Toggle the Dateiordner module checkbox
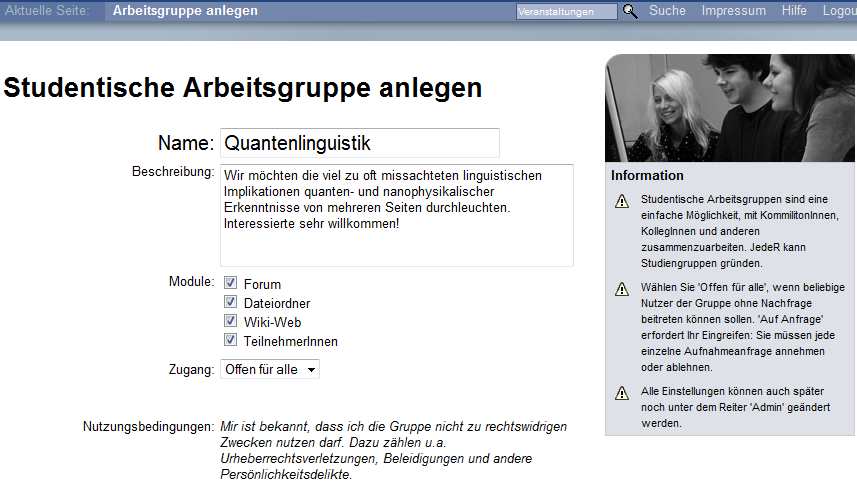This screenshot has height=487, width=857. (x=230, y=302)
